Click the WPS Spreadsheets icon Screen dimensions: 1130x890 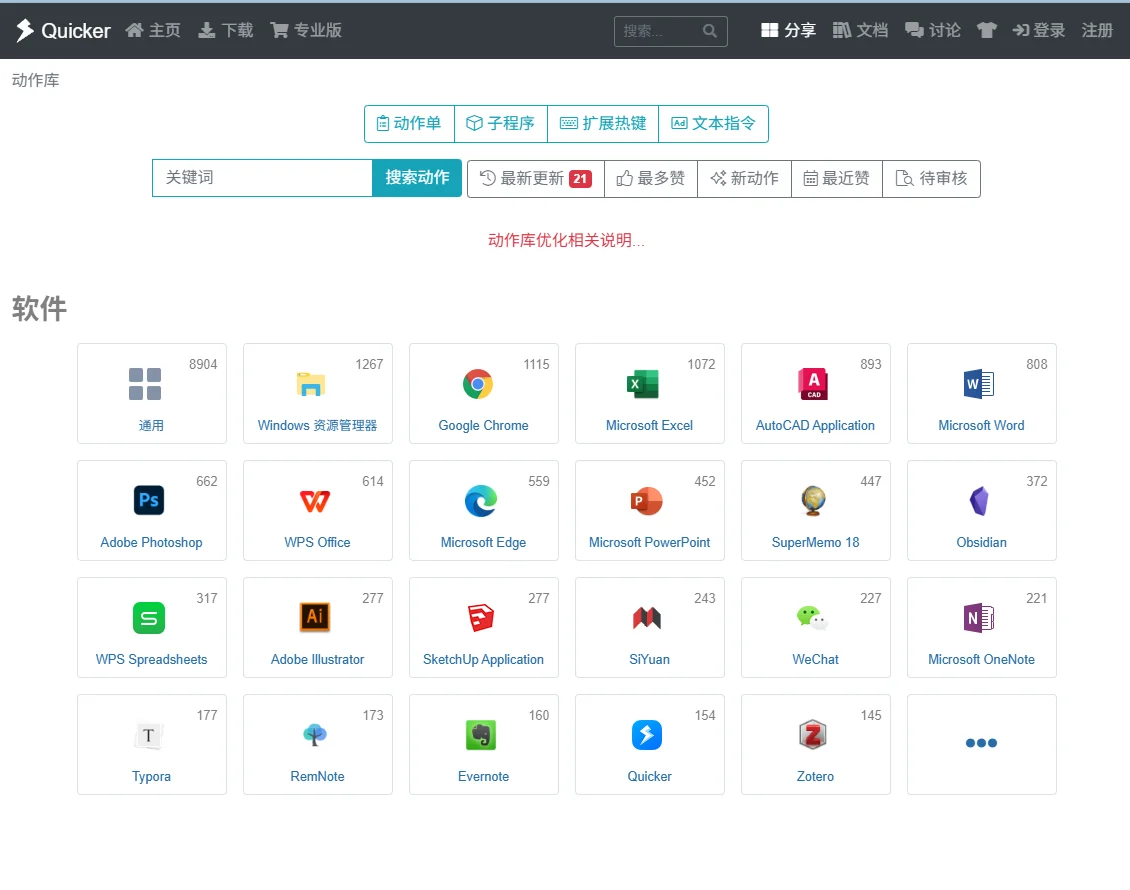pyautogui.click(x=148, y=618)
